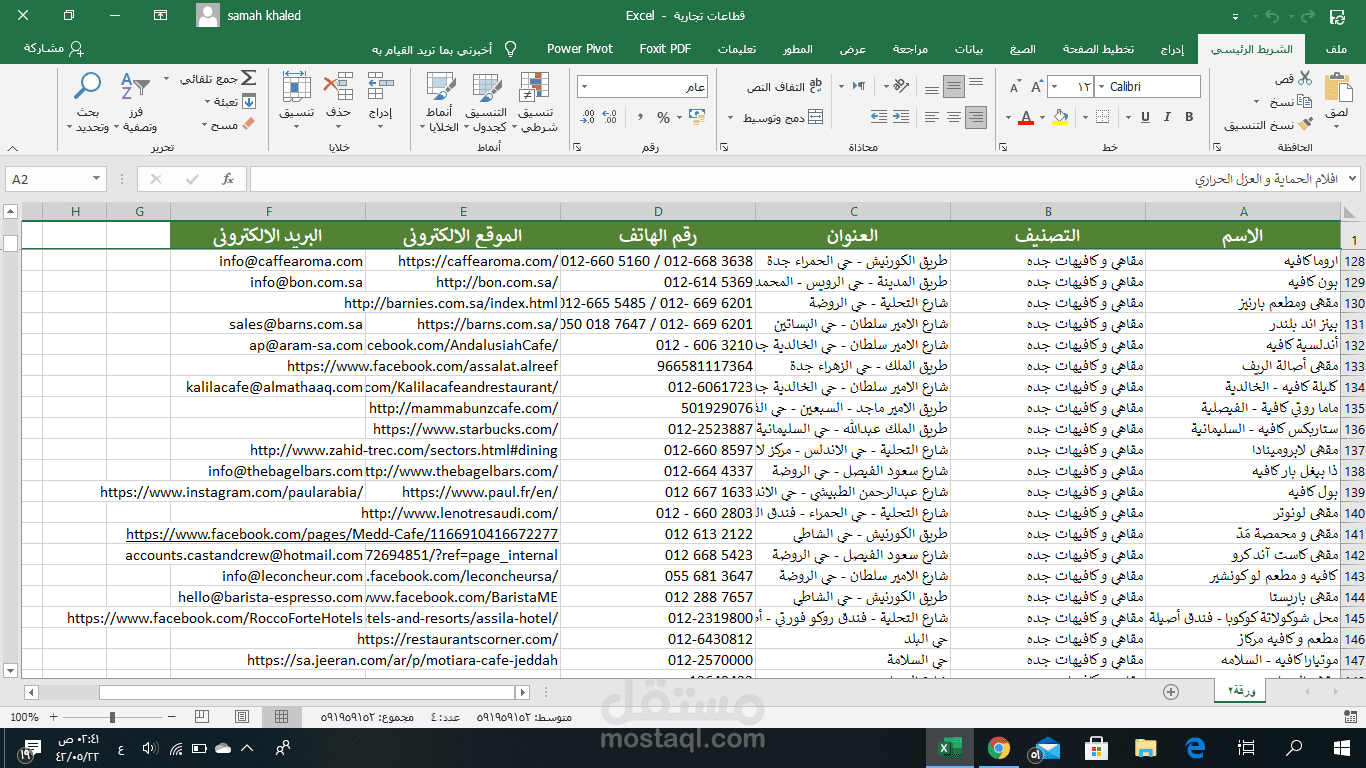The image size is (1366, 768).
Task: Open the font size dropdown
Action: (x=1056, y=87)
